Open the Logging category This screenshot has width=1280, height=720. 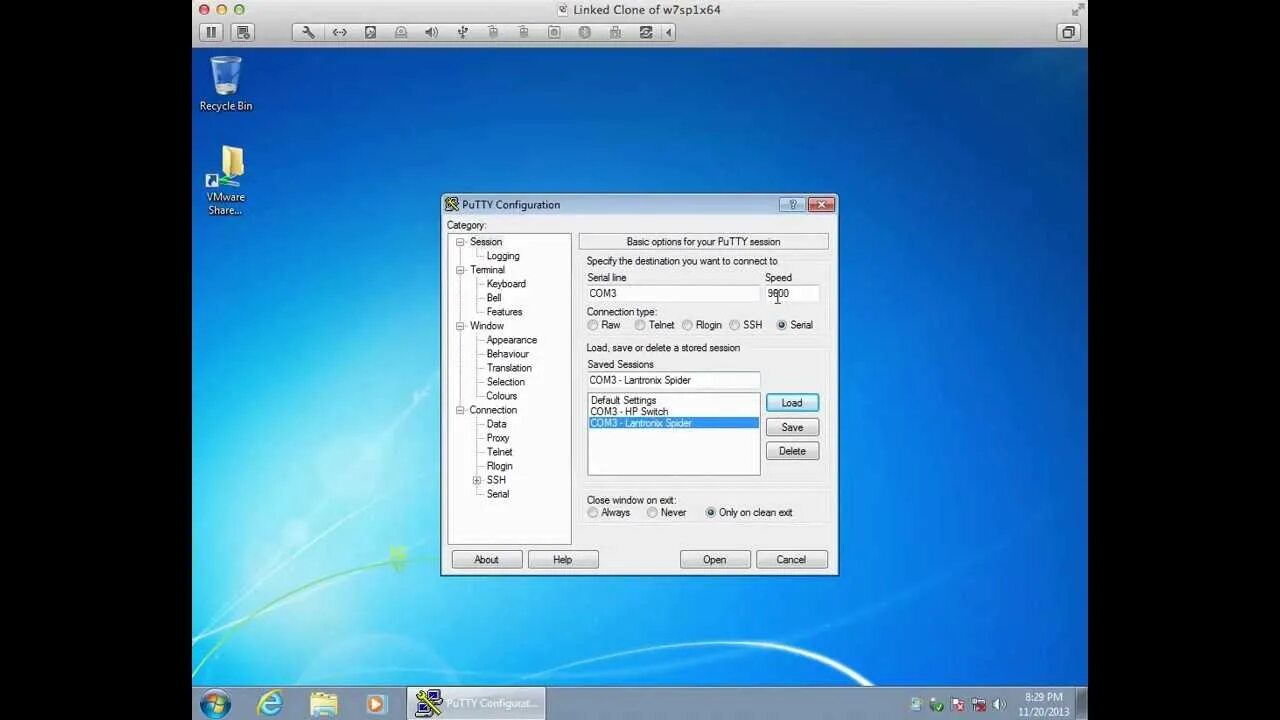[x=503, y=256]
